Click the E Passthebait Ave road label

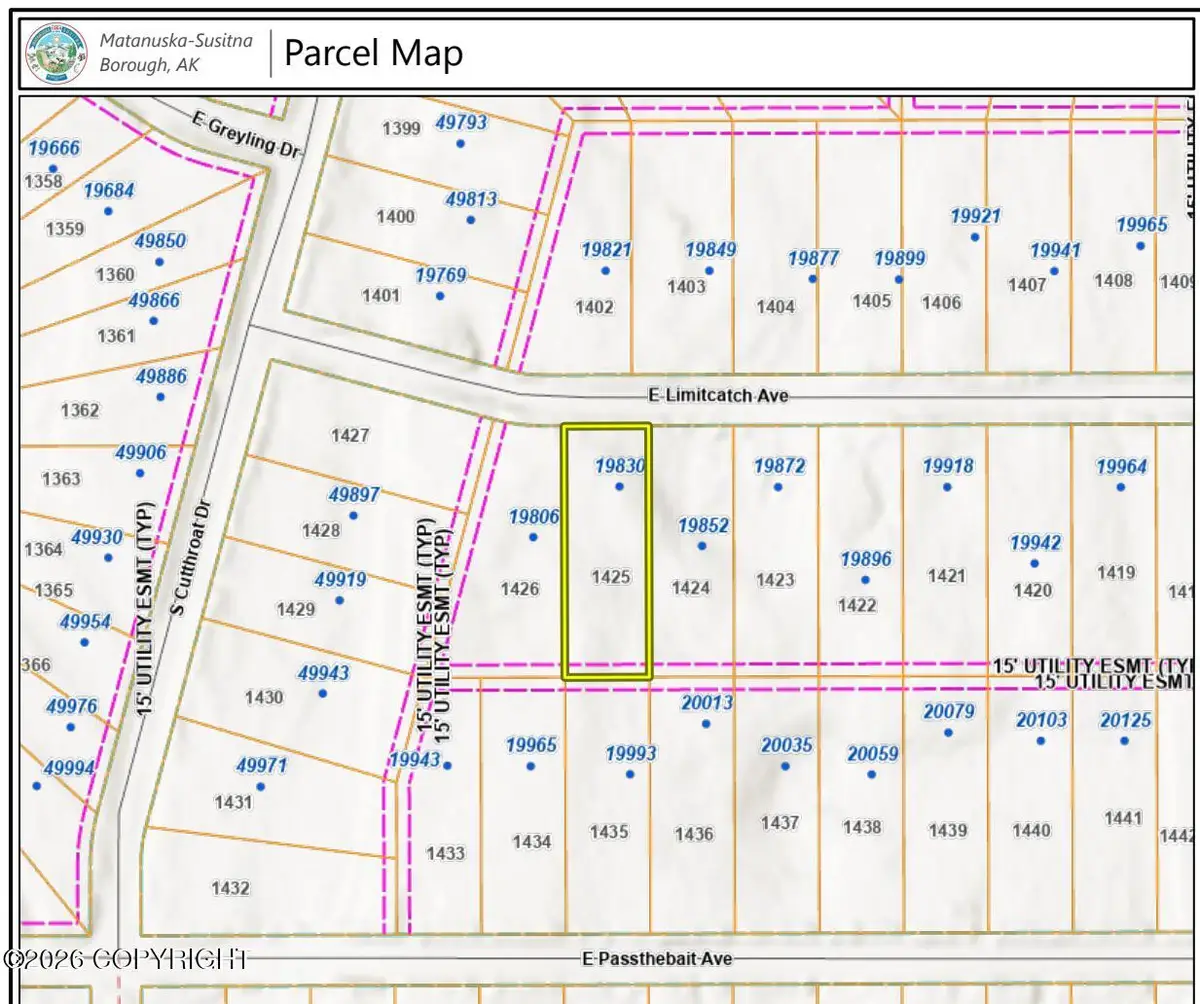click(657, 958)
